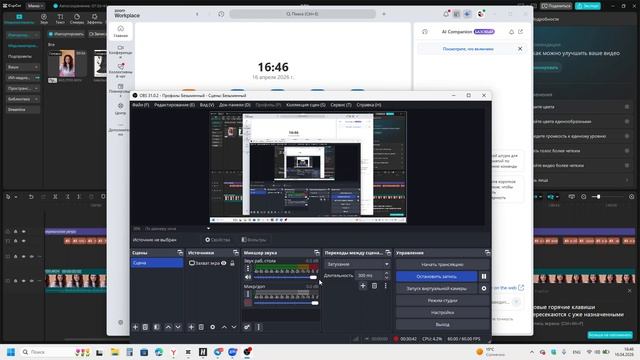Image resolution: width=640 pixels, height=360 pixels.
Task: Open Scene Collection menu in OBS
Action: pyautogui.click(x=306, y=105)
